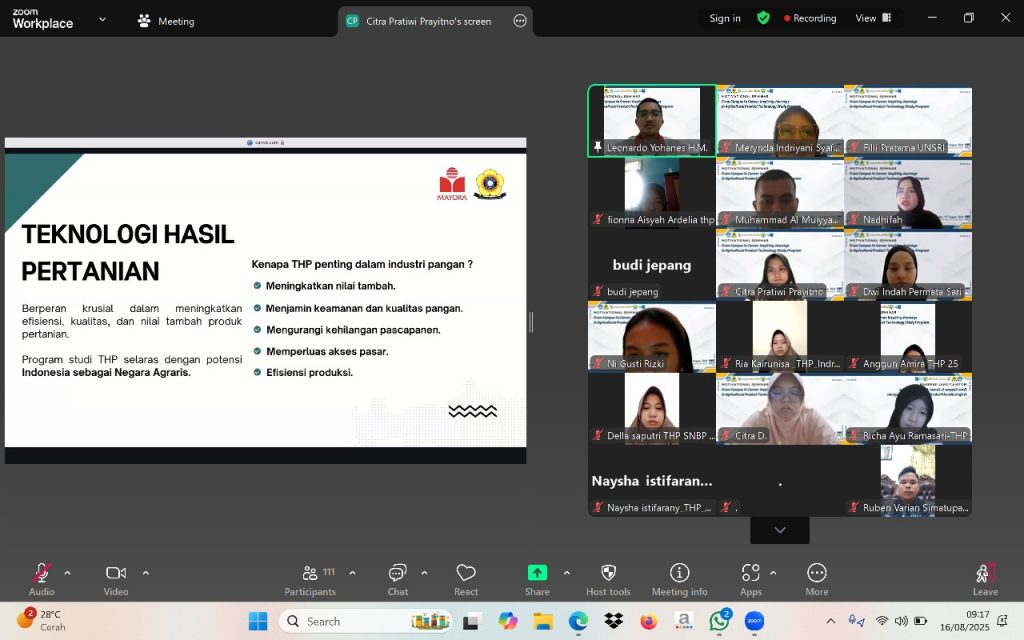1024x640 pixels.
Task: Click the green Share screen icon
Action: tap(537, 573)
